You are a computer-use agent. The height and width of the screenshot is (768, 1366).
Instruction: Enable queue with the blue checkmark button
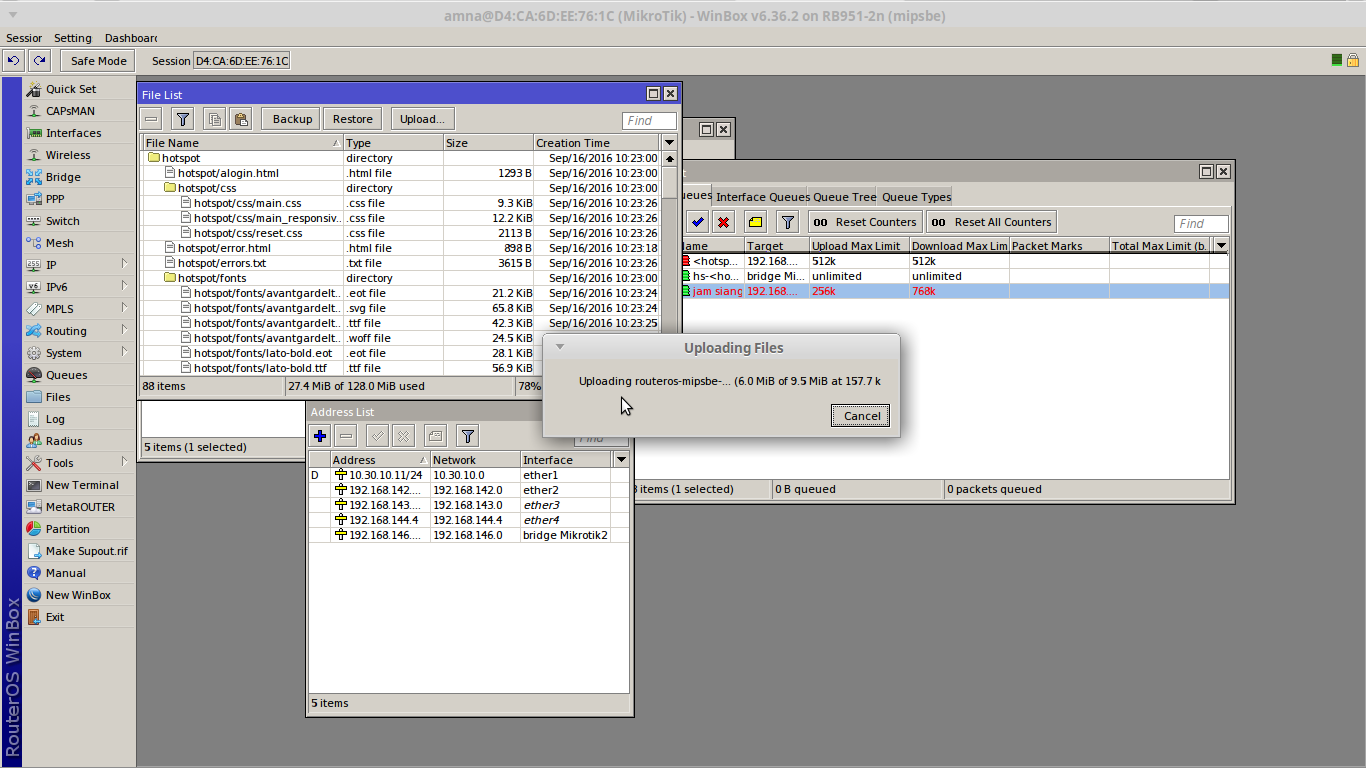(x=697, y=222)
